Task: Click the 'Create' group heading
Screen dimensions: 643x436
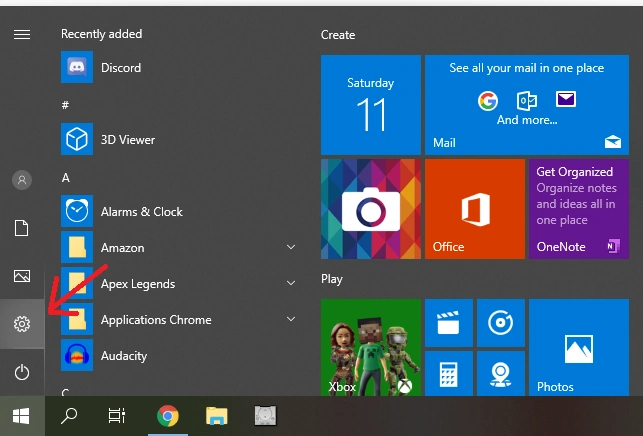Action: pyautogui.click(x=338, y=35)
